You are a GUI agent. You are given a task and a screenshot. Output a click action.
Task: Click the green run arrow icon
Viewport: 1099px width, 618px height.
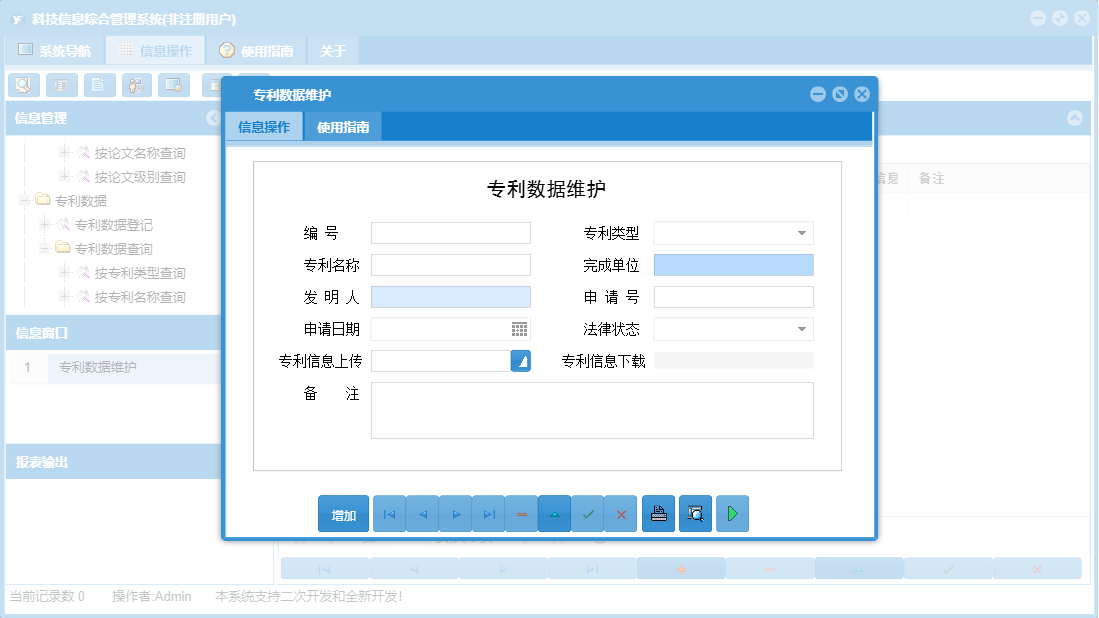(x=732, y=513)
